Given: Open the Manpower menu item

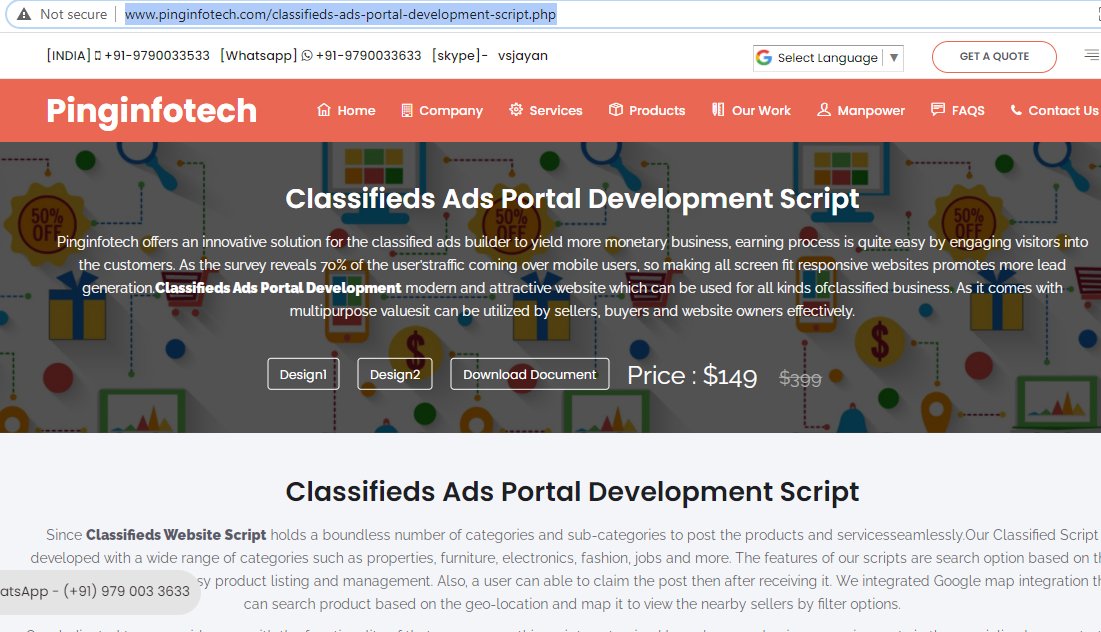Looking at the screenshot, I should click(861, 110).
